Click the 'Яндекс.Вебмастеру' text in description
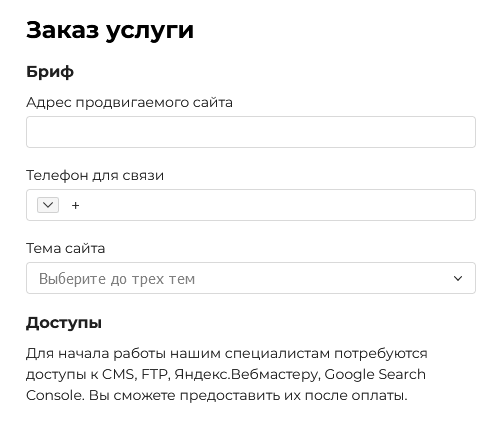The width and height of the screenshot is (499, 425). (x=247, y=375)
